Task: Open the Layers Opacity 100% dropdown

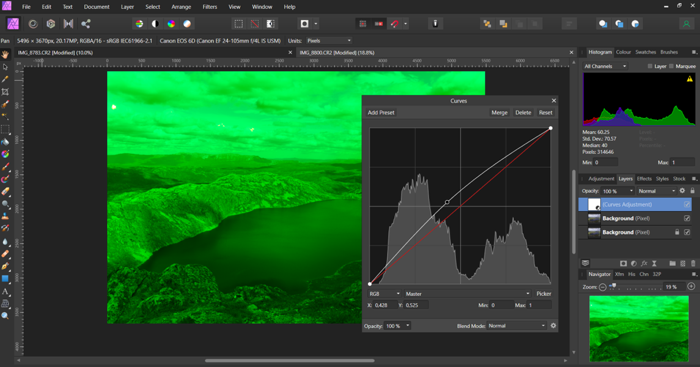Action: 618,191
